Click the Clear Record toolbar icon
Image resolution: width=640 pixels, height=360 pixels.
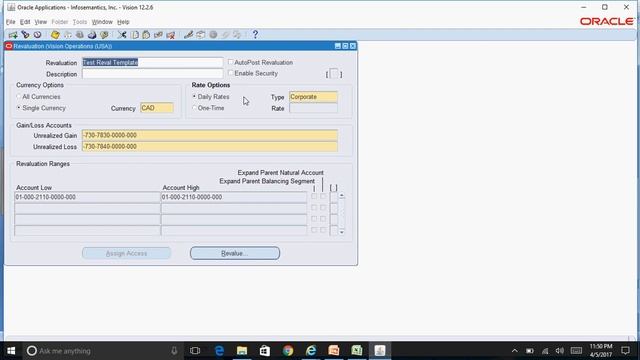tap(158, 35)
